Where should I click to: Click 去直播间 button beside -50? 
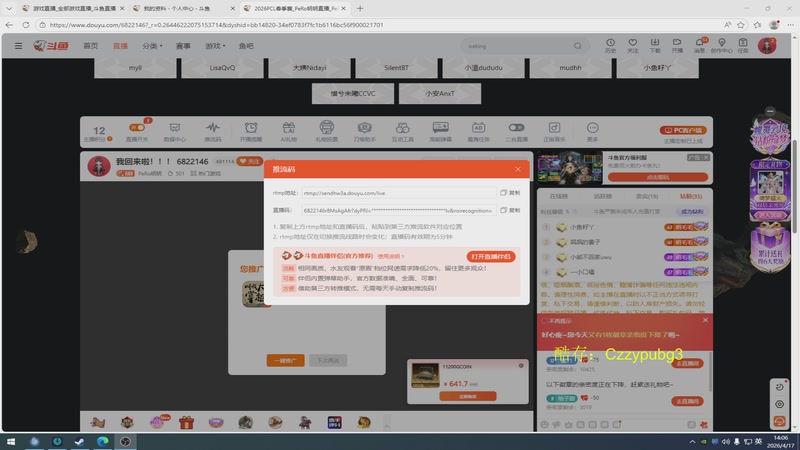point(687,401)
